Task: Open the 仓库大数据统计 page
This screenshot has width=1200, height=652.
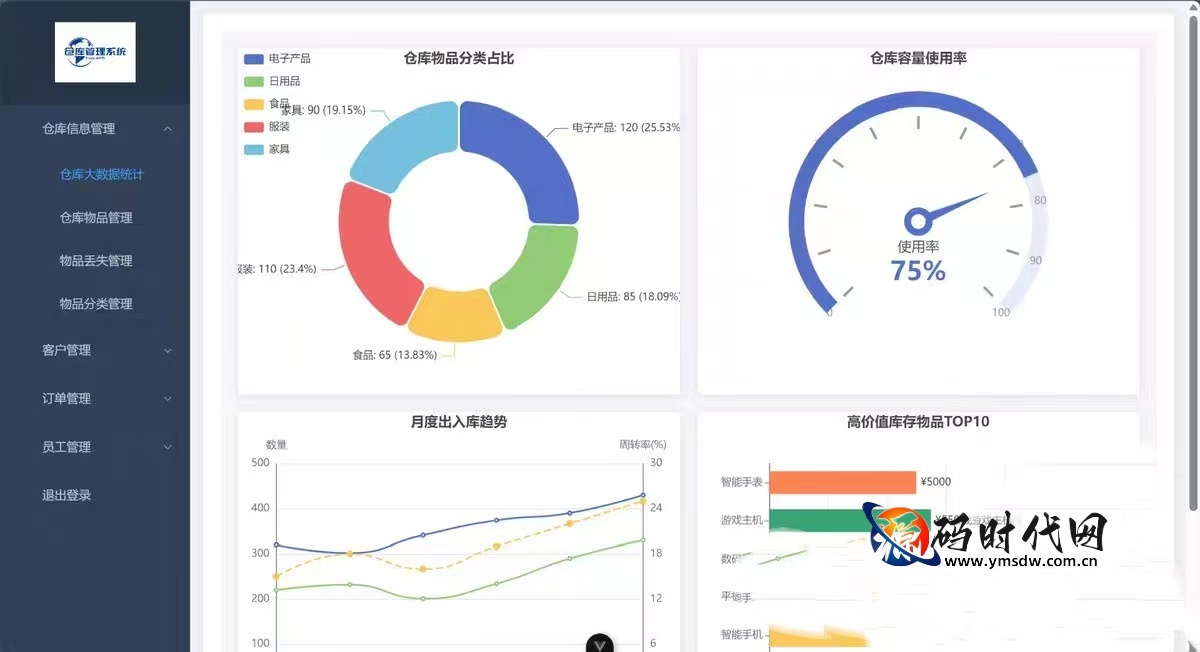Action: click(x=100, y=173)
